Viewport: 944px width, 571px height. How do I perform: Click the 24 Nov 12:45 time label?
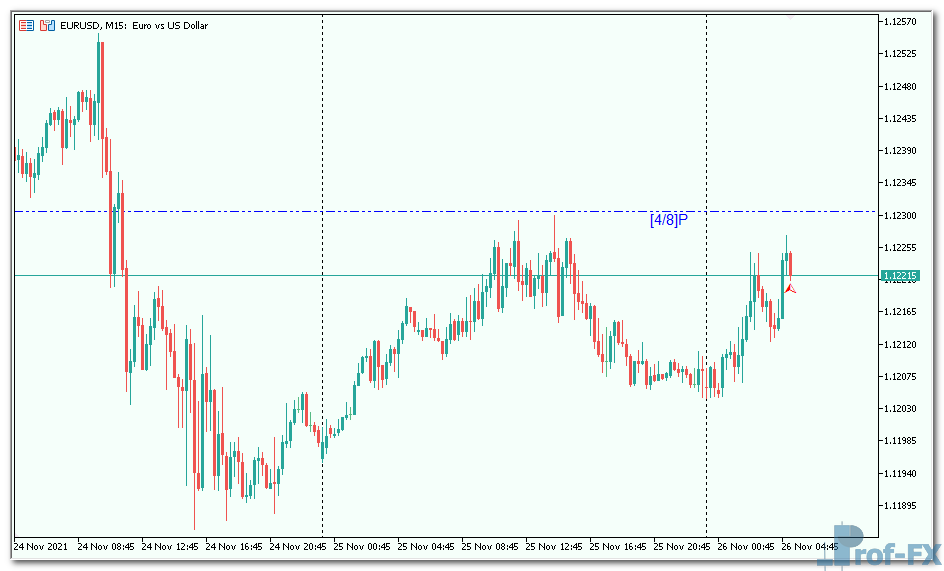(x=172, y=547)
